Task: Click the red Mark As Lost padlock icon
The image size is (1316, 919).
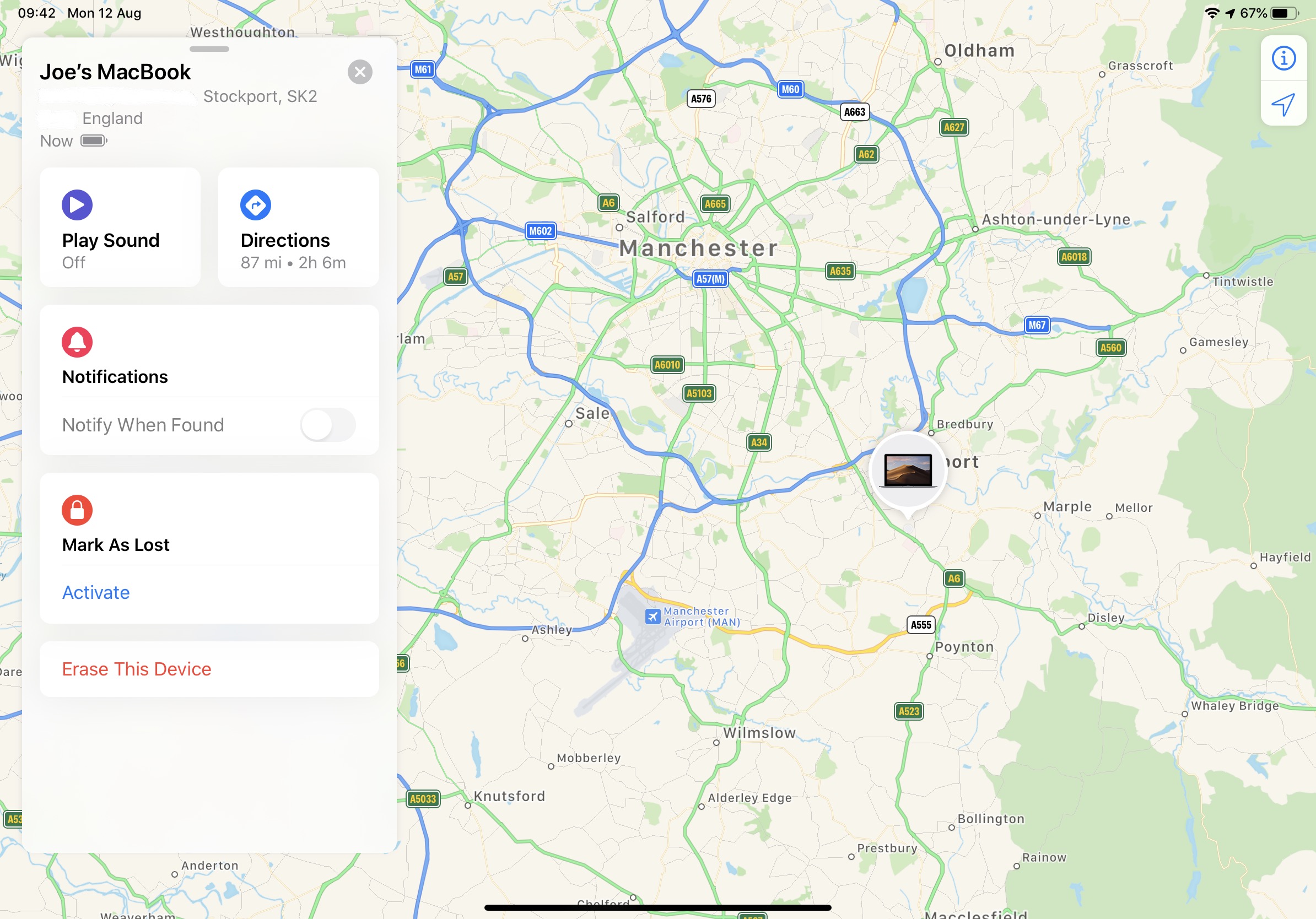Action: [77, 510]
